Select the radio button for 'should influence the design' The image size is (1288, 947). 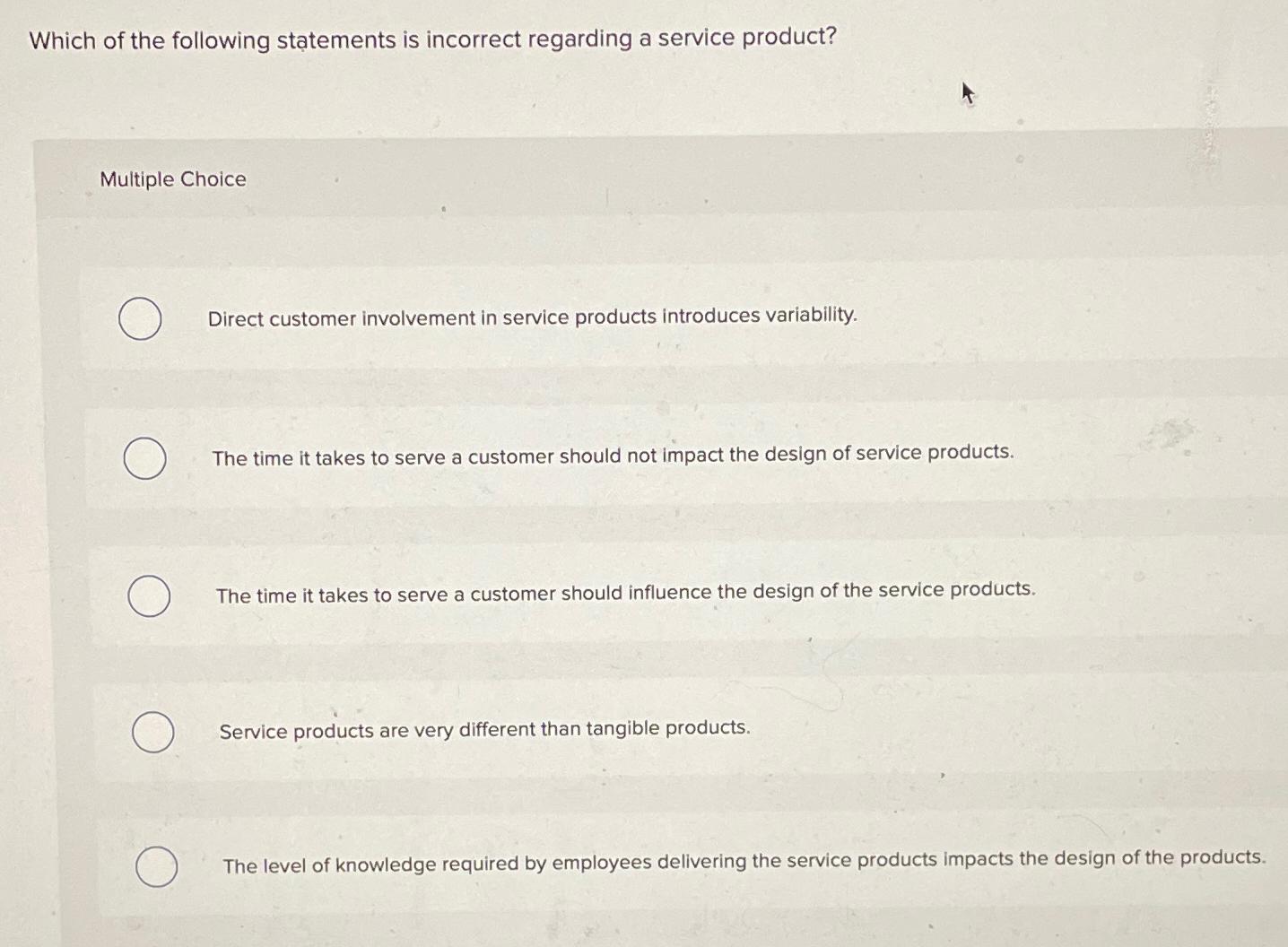tap(150, 596)
